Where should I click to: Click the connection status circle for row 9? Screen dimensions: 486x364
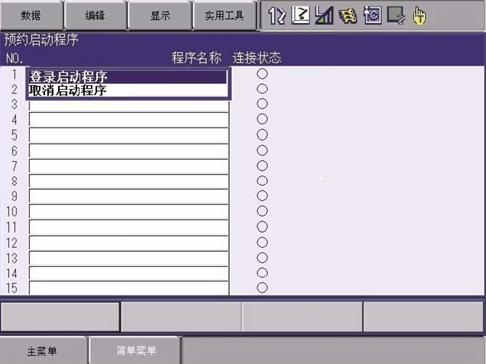point(262,196)
